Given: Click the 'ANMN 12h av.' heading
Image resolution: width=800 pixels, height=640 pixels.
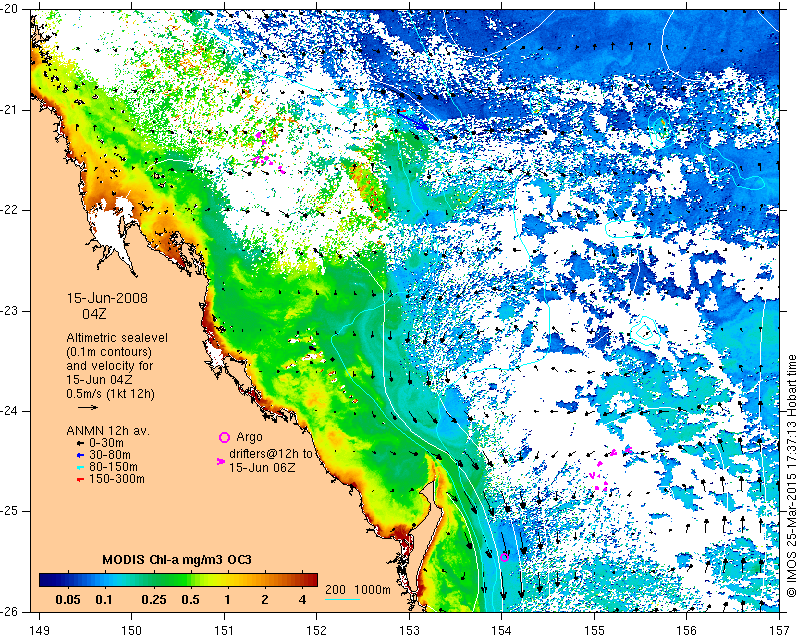Looking at the screenshot, I should [x=108, y=431].
